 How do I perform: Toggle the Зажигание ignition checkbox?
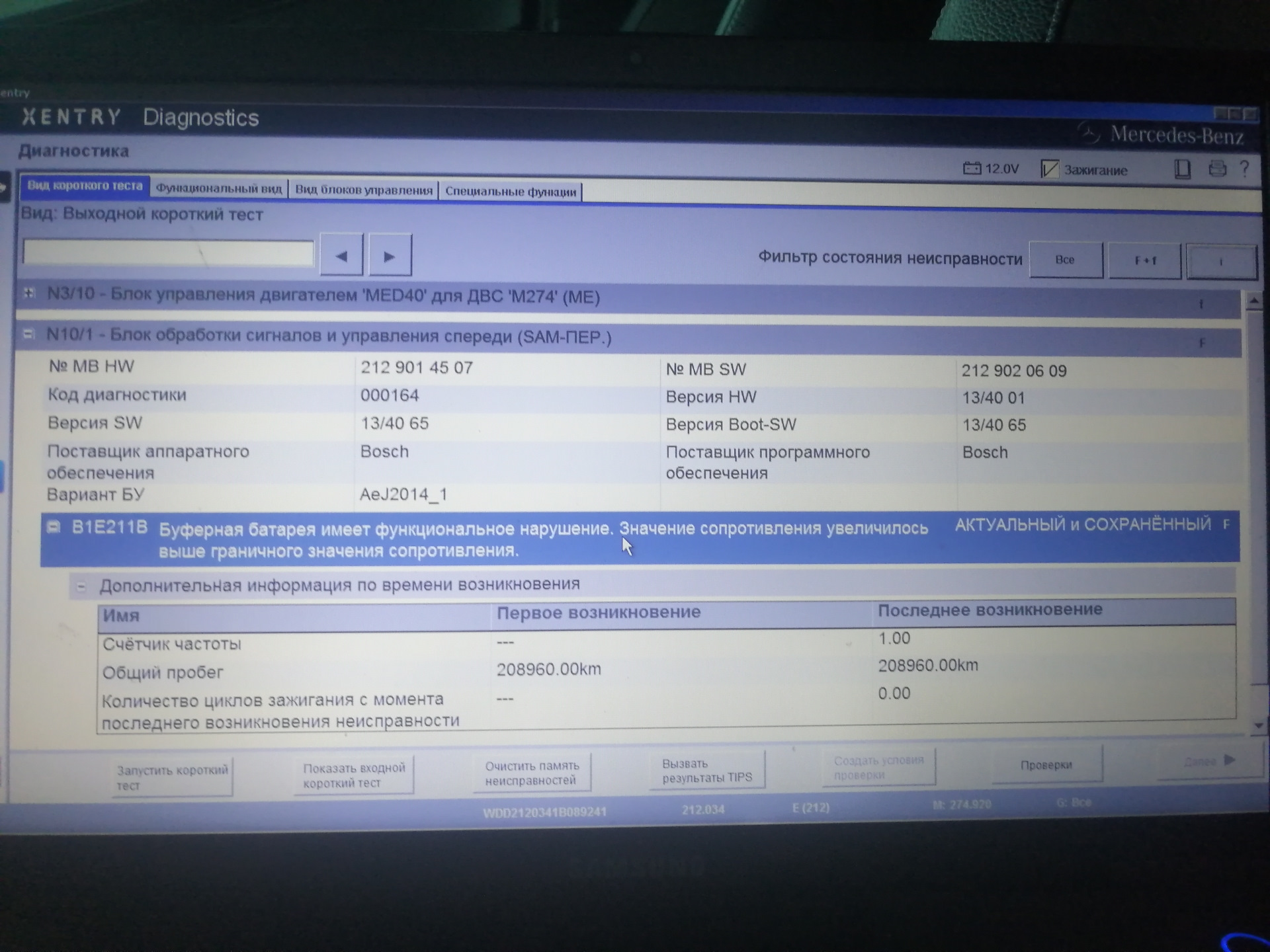[x=1050, y=169]
